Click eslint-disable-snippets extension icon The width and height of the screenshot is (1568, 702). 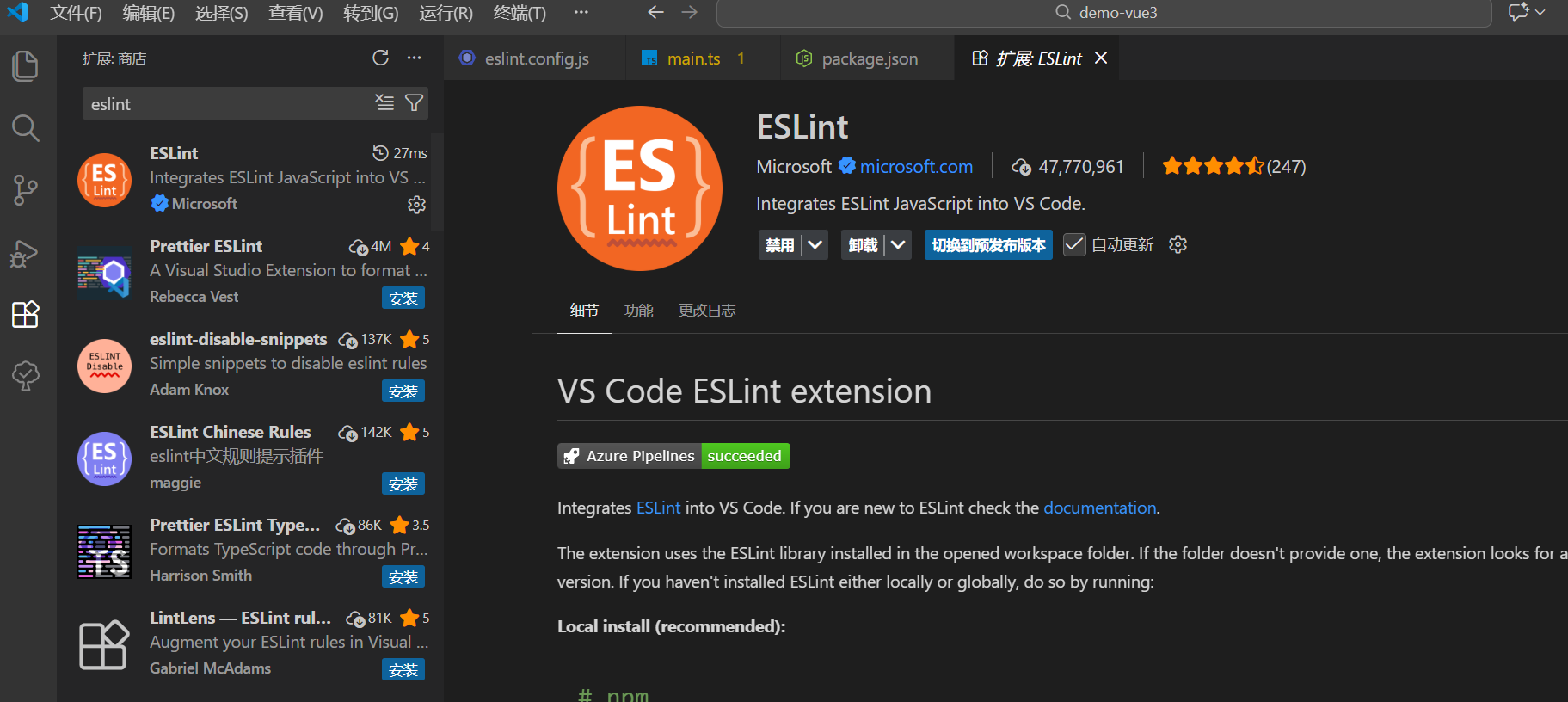(x=104, y=366)
